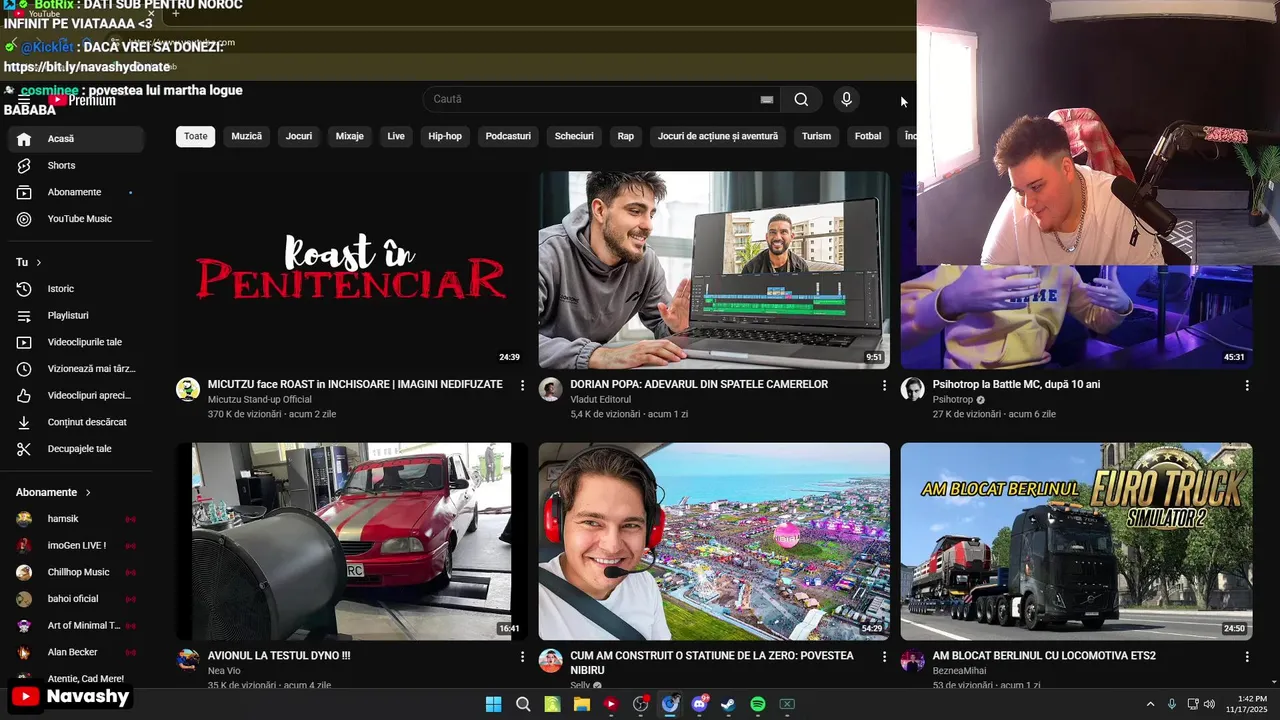The width and height of the screenshot is (1280, 720).
Task: Open imoGen LIVE ! subscription channel
Action: pos(76,546)
